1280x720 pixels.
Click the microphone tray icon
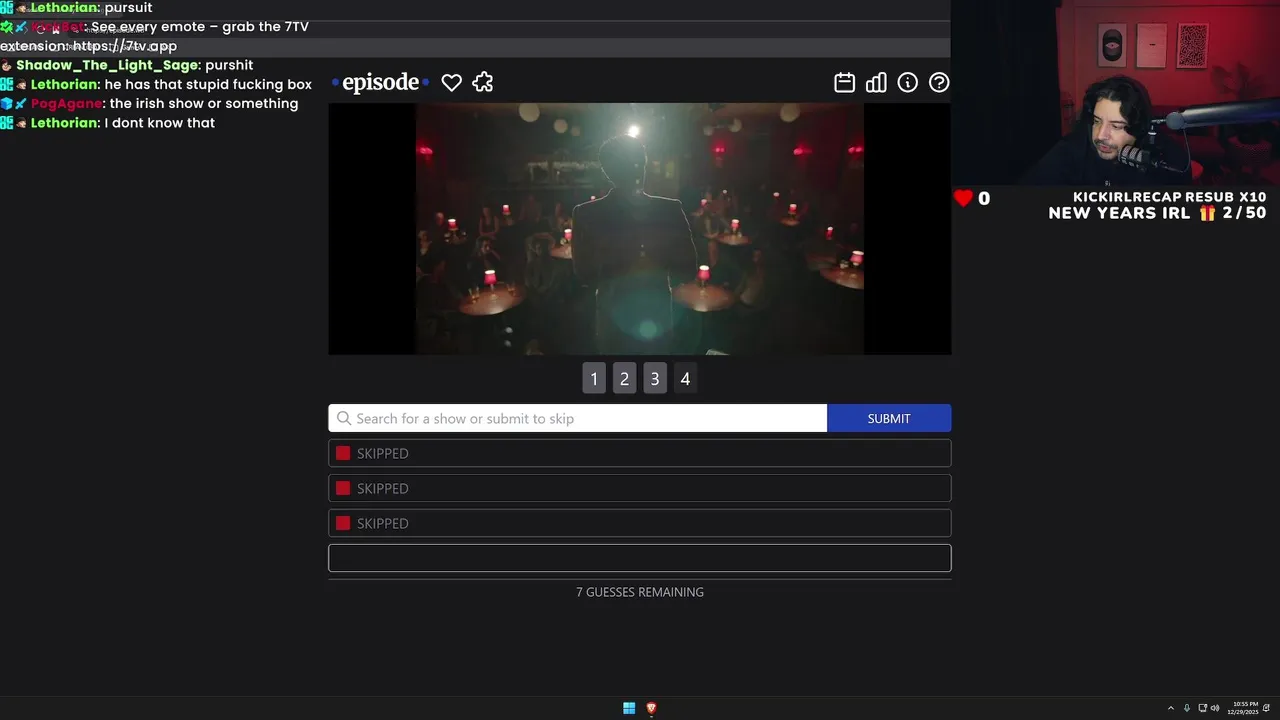pyautogui.click(x=1187, y=708)
